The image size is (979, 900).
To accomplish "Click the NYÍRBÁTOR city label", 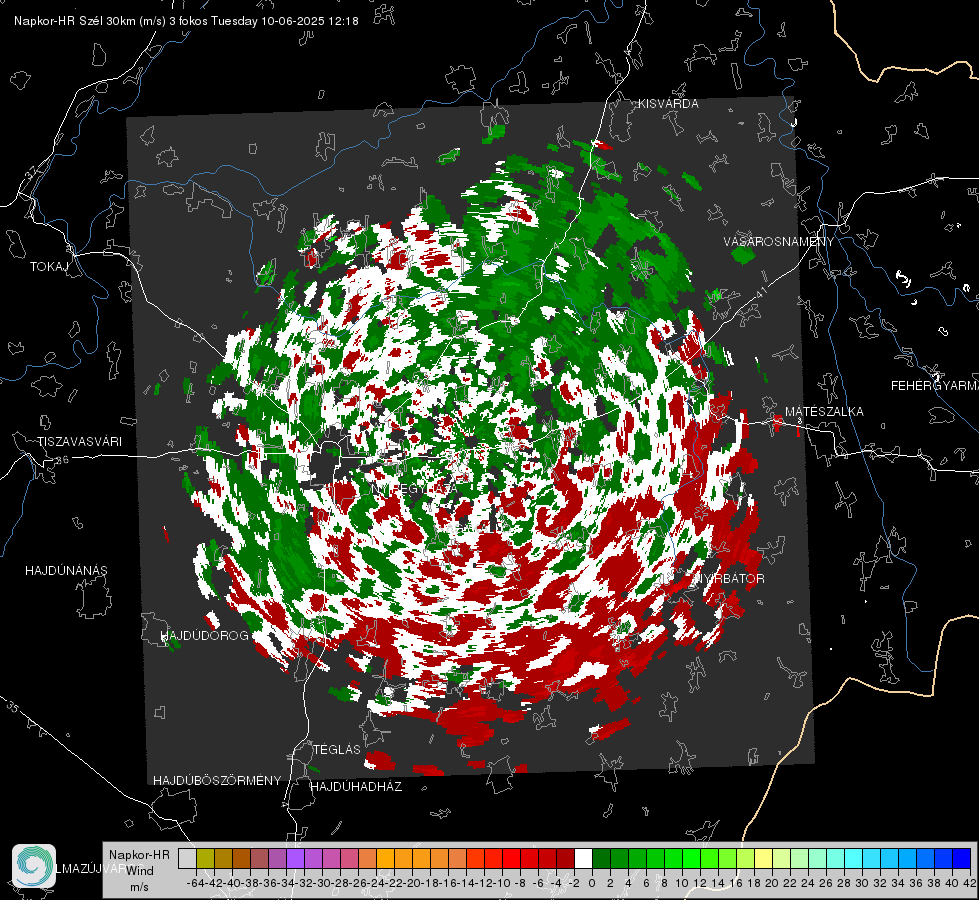I will coord(729,579).
